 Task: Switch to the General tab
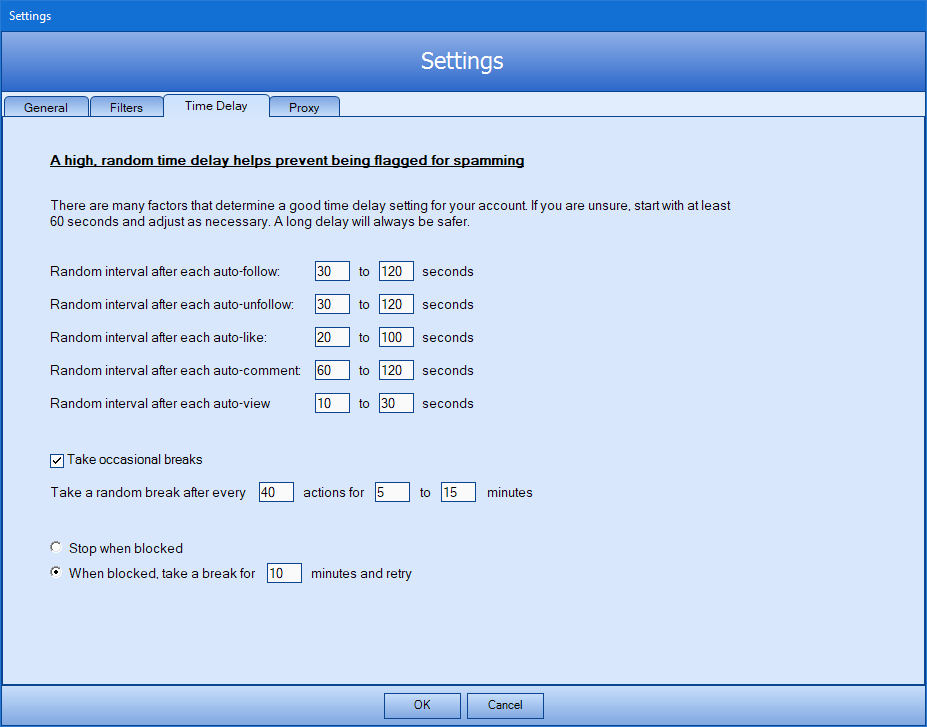click(x=46, y=107)
